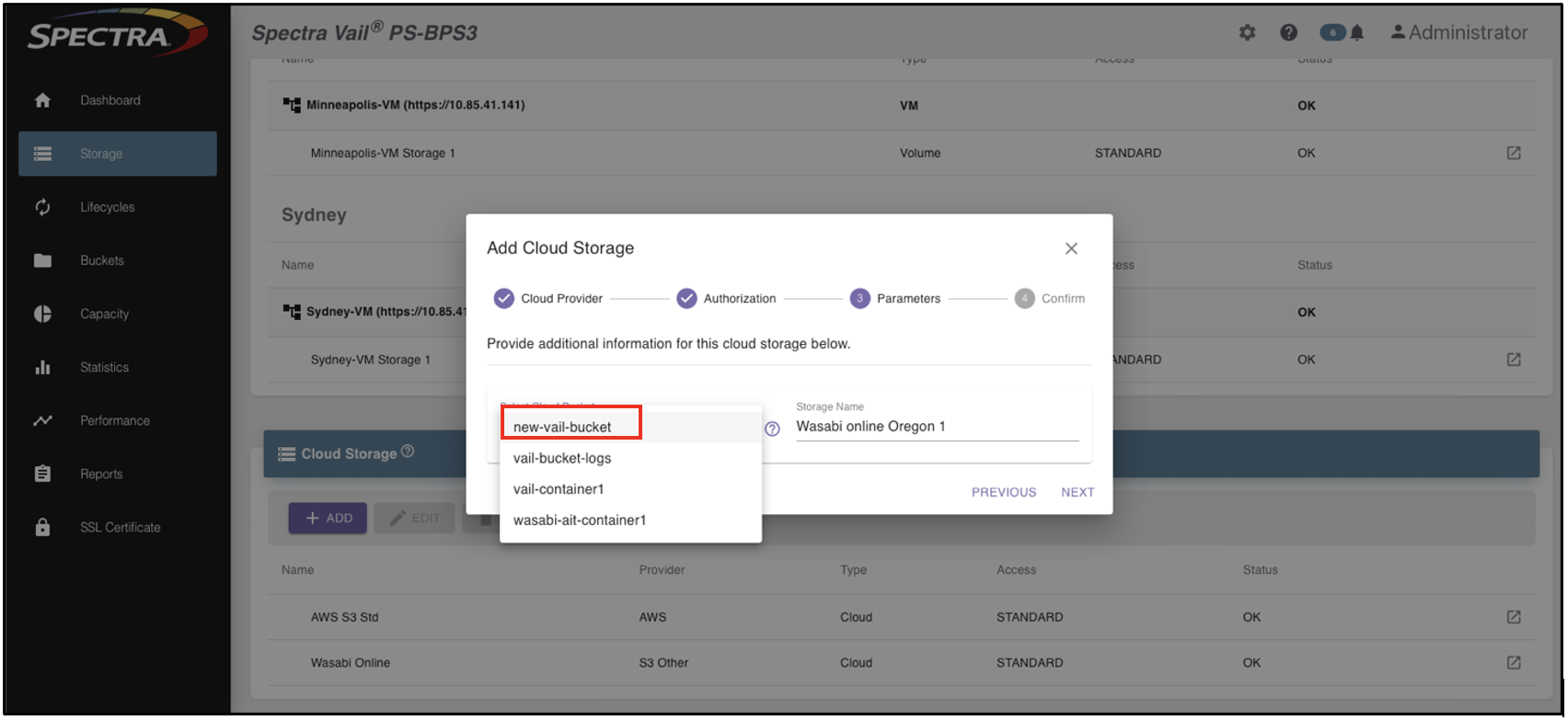Select Minneapolis-VM Storage 1 row

901,153
